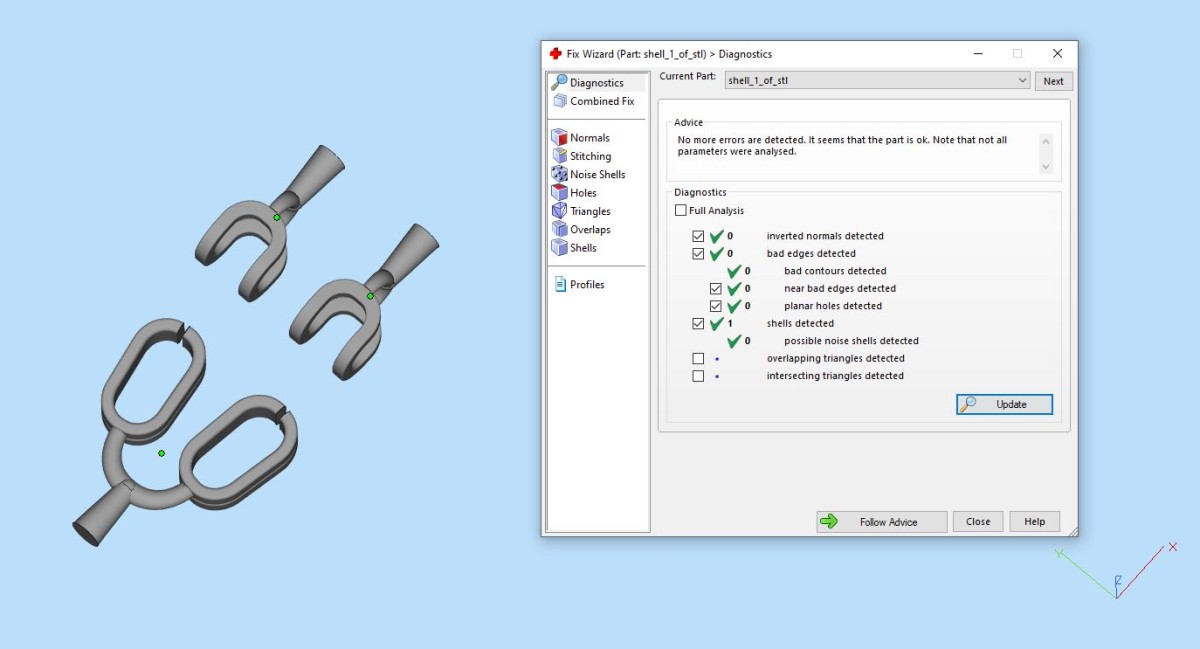Open the Stitching fix page
This screenshot has height=649, width=1200.
pos(582,156)
